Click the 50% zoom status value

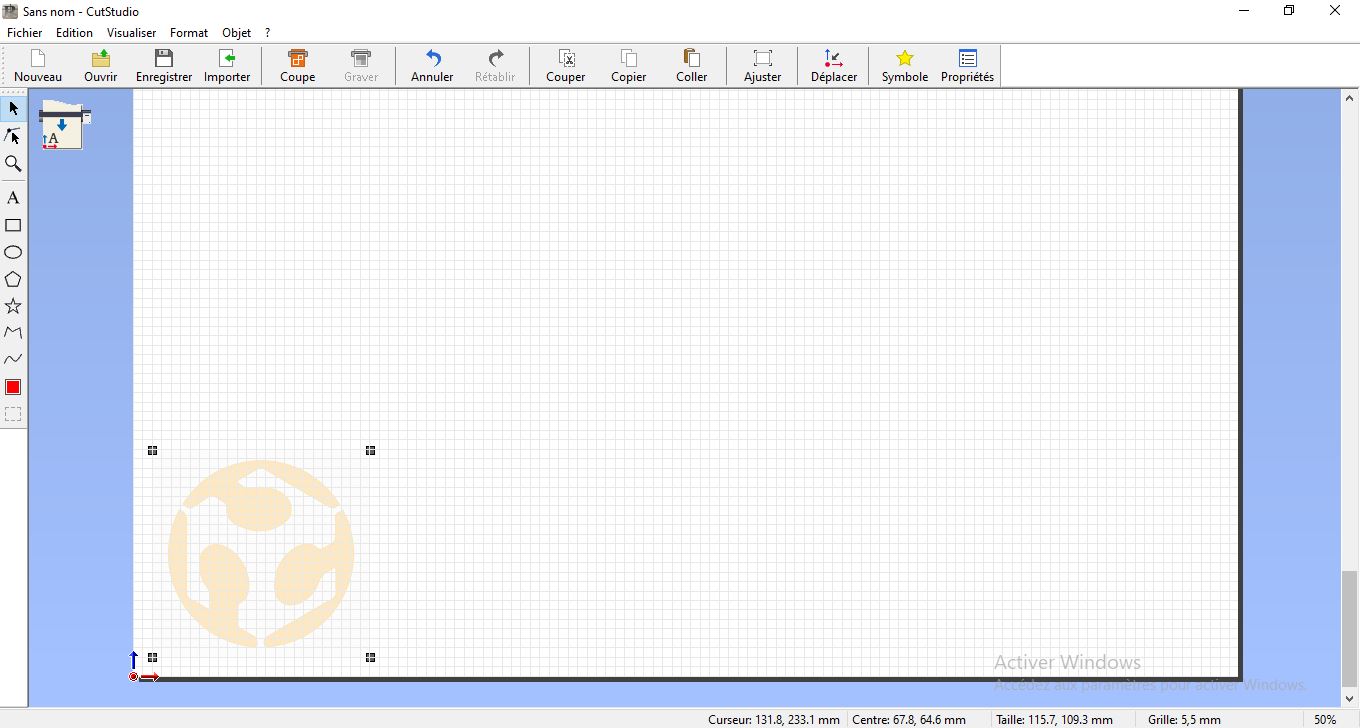(x=1325, y=719)
